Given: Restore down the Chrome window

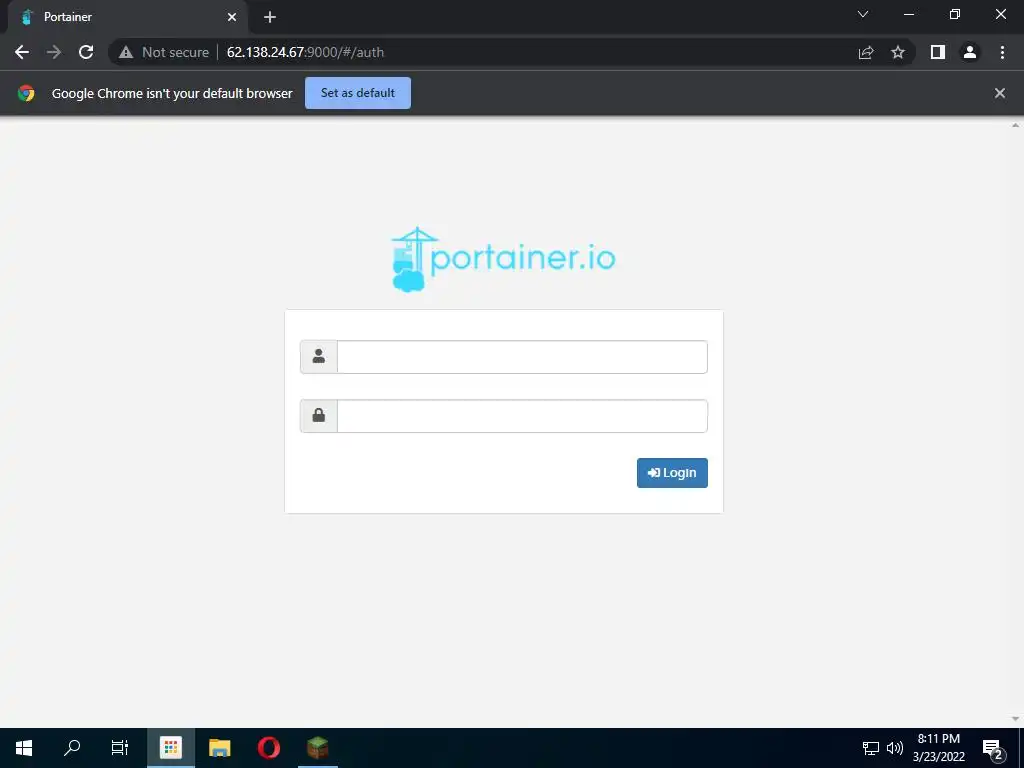Looking at the screenshot, I should 955,14.
